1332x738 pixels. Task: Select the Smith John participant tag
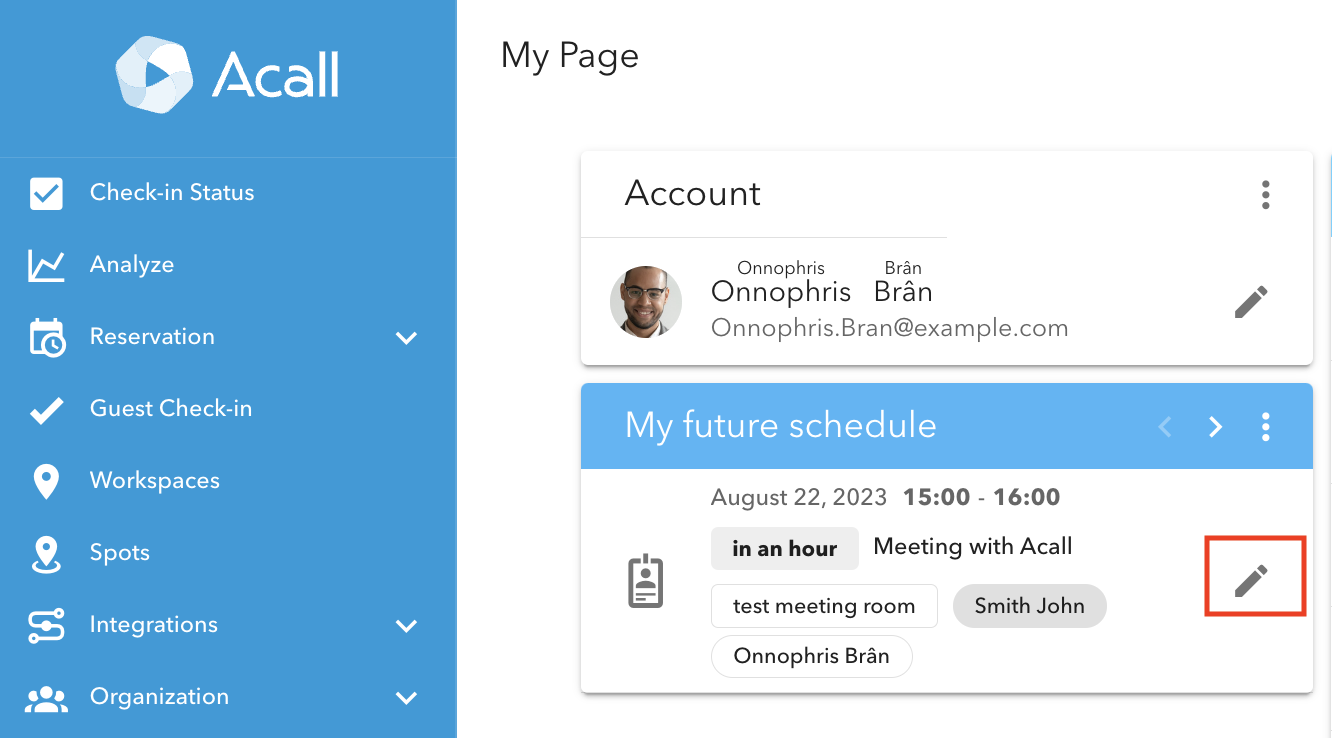(1029, 606)
